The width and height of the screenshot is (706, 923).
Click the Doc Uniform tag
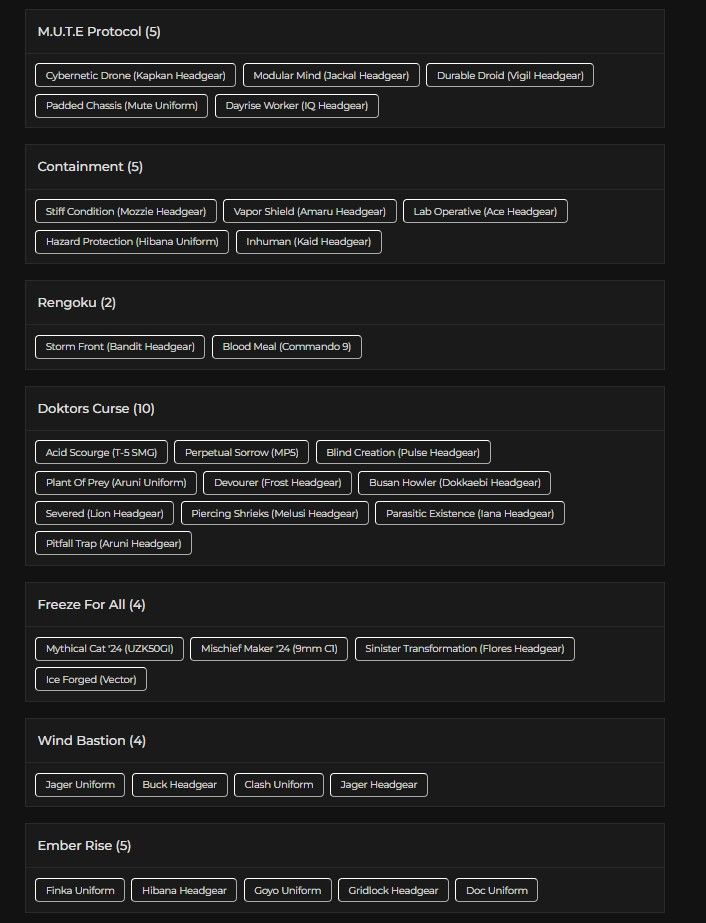[496, 890]
